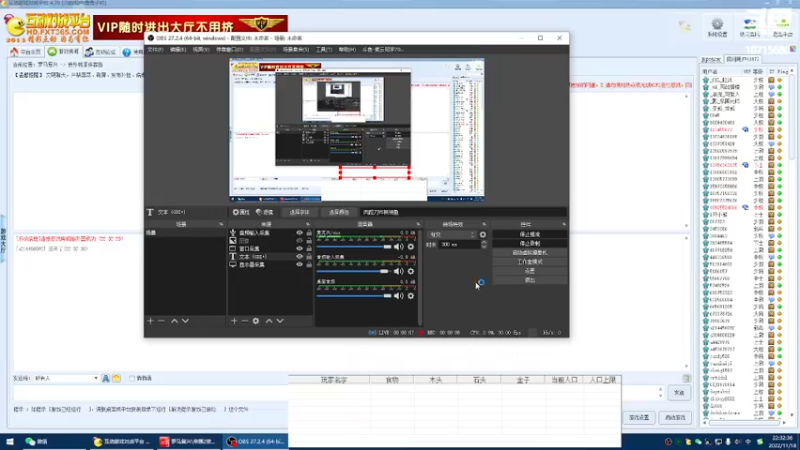The width and height of the screenshot is (800, 450).
Task: Pop out the Sources dock panel
Action: click(308, 224)
